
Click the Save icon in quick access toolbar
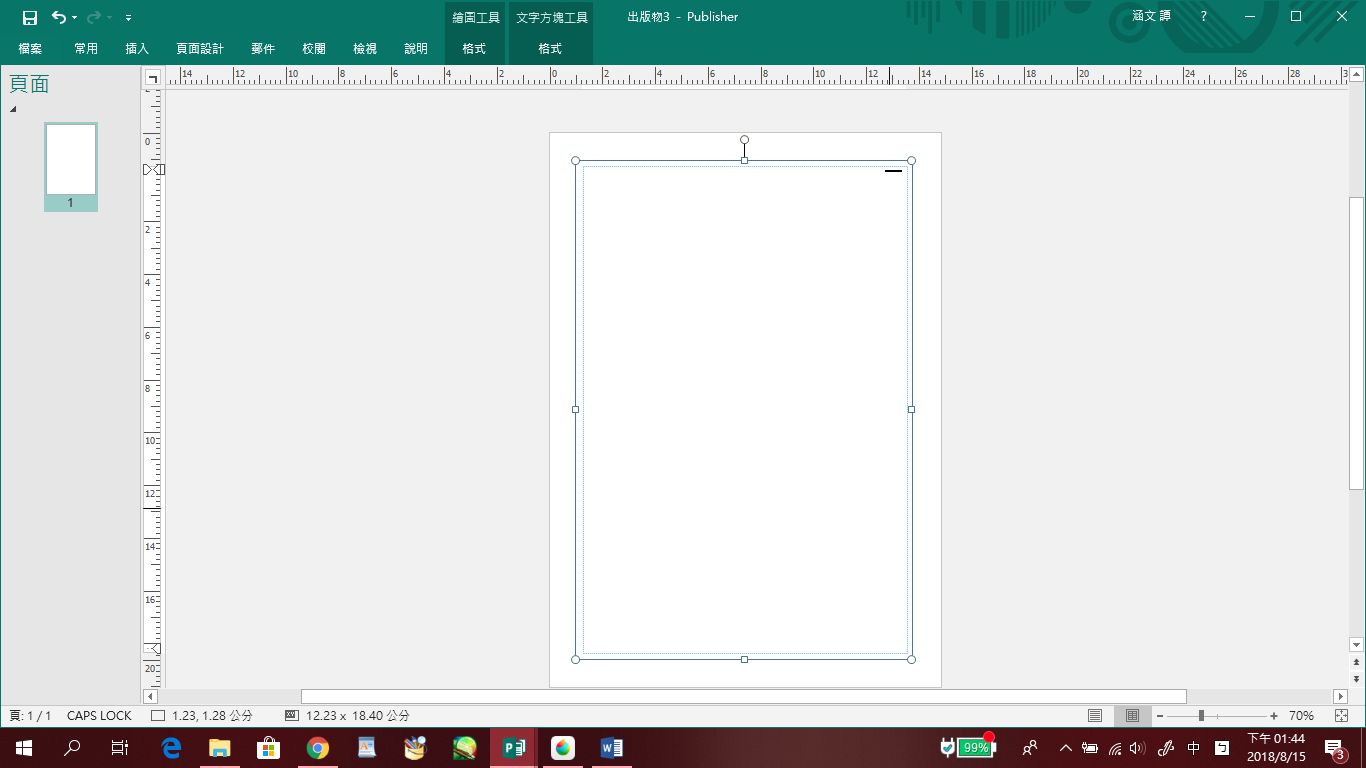[x=30, y=17]
